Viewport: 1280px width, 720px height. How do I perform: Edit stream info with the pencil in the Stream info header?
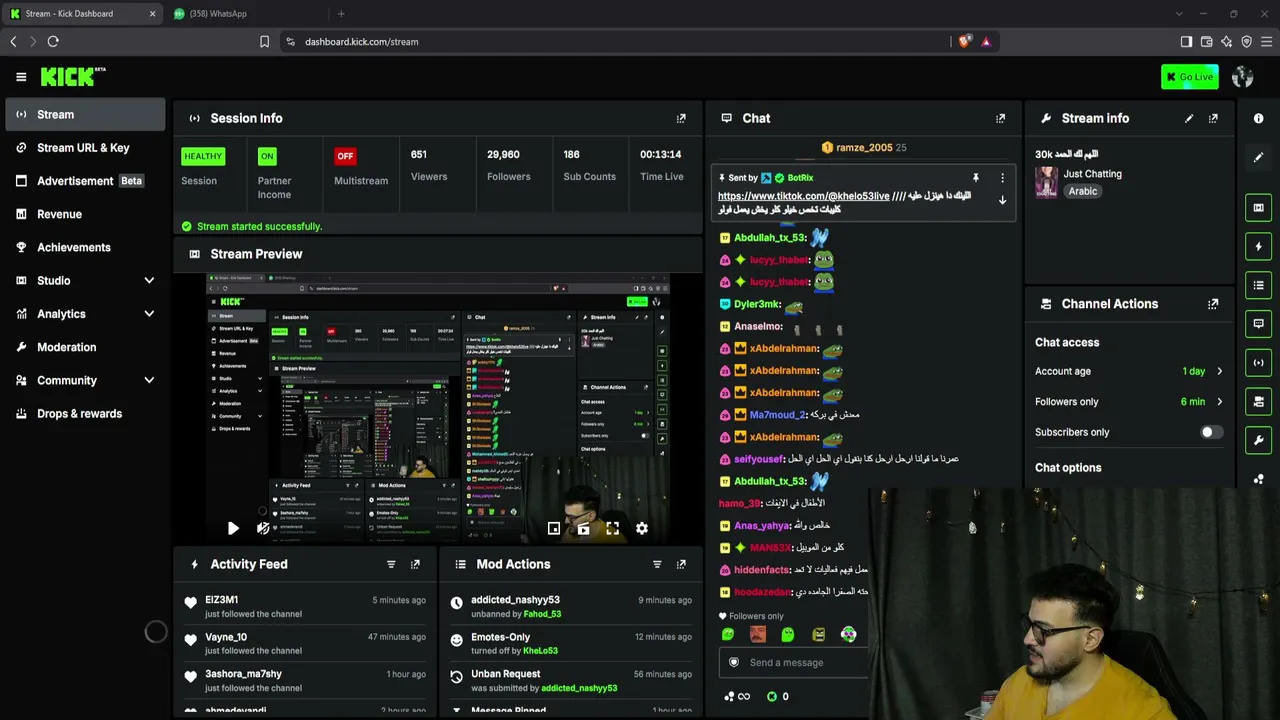click(1189, 118)
